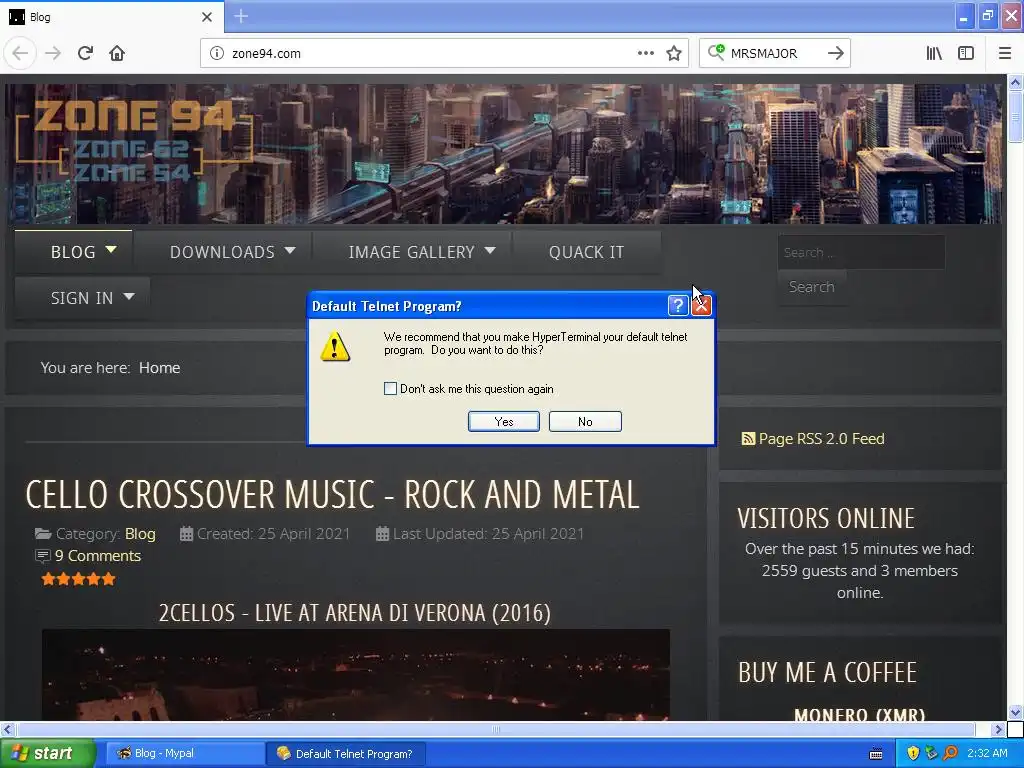Click the five-star rating
The width and height of the screenshot is (1024, 768).
(x=78, y=579)
